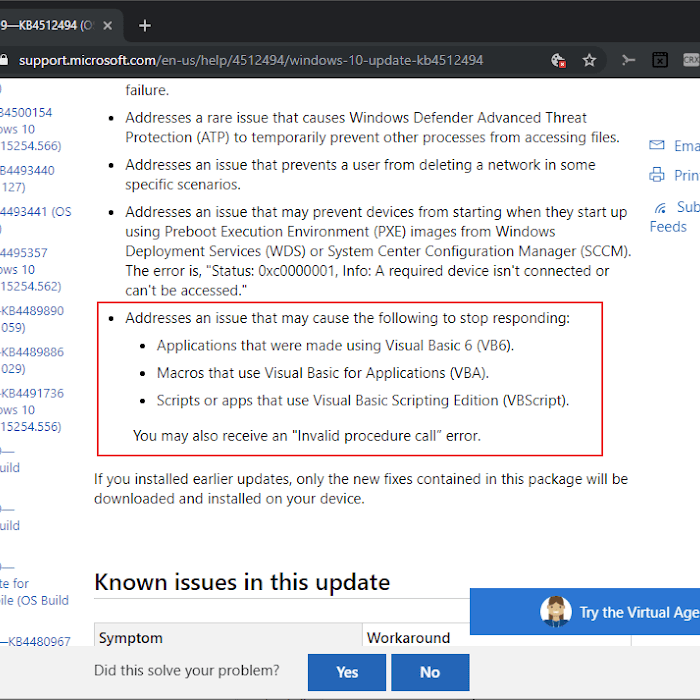This screenshot has height=700, width=700.
Task: Click the calendar-X extension icon in the toolbar
Action: point(660,60)
